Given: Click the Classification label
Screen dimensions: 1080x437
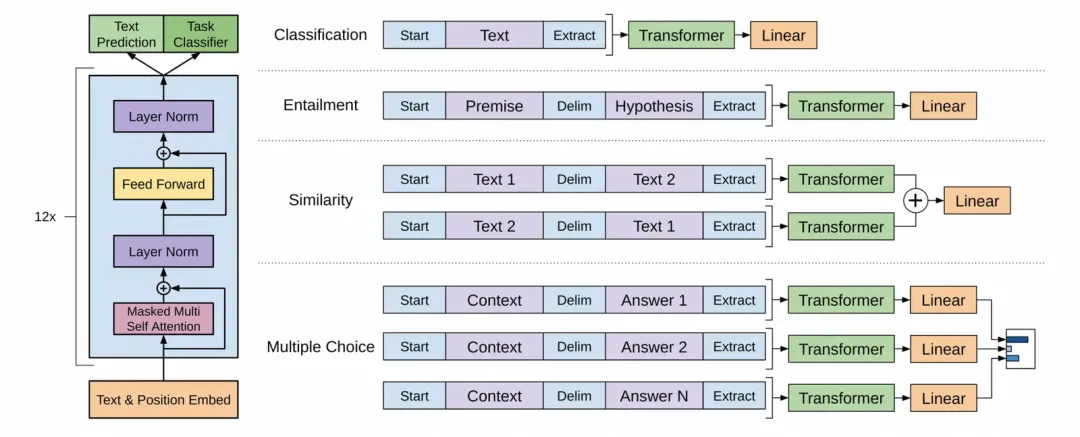Looking at the screenshot, I should (320, 34).
